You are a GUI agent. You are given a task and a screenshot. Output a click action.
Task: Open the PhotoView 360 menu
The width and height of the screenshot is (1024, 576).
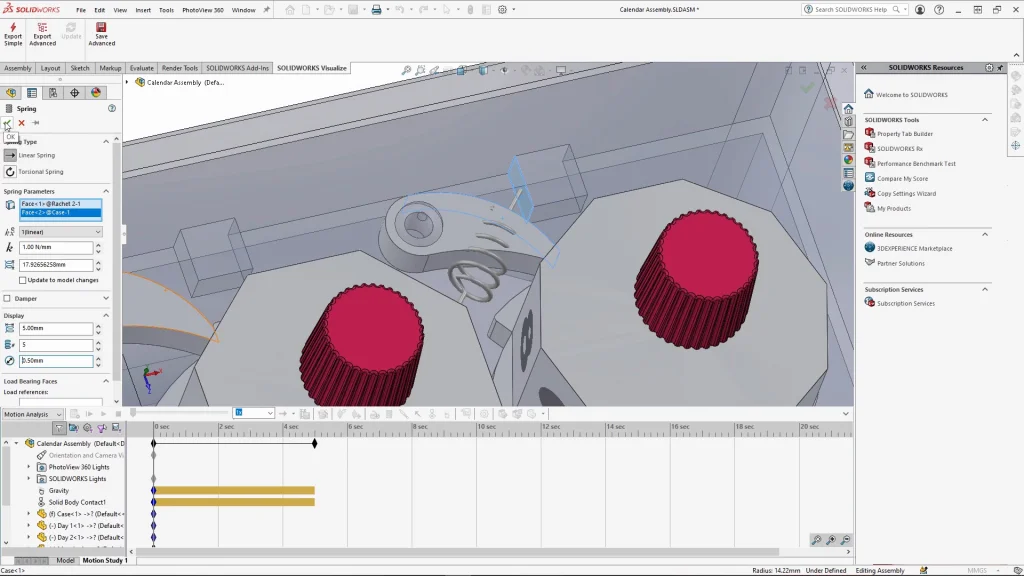202,10
